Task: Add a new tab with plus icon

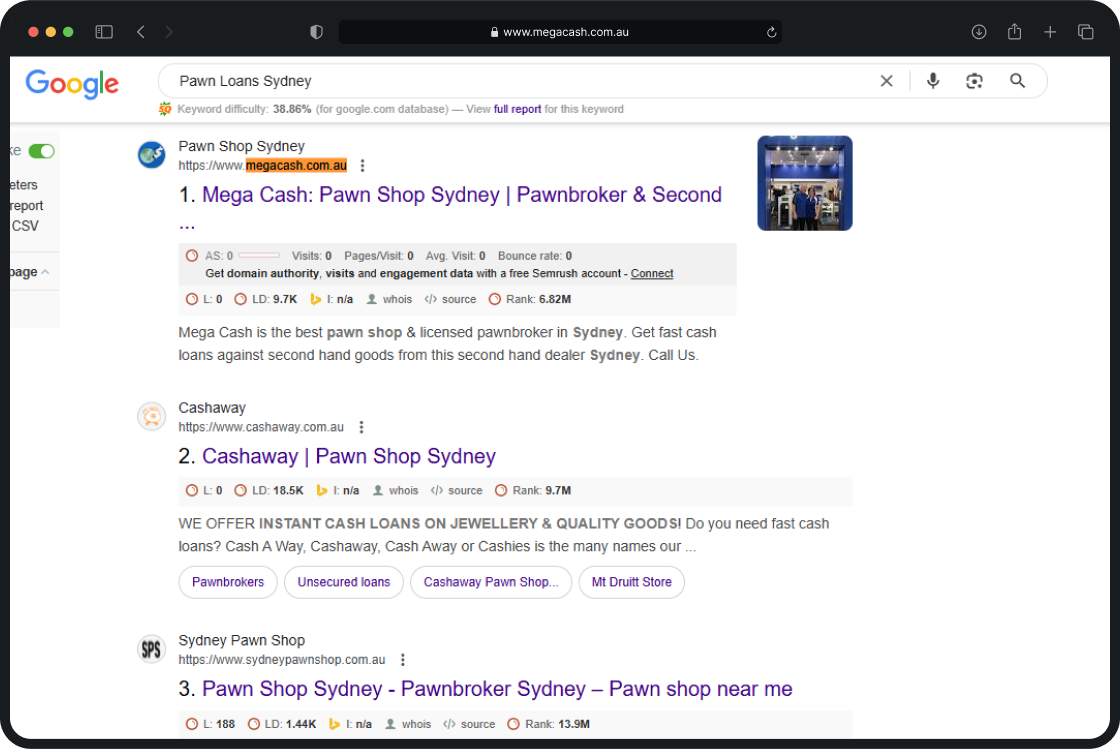Action: pyautogui.click(x=1050, y=31)
